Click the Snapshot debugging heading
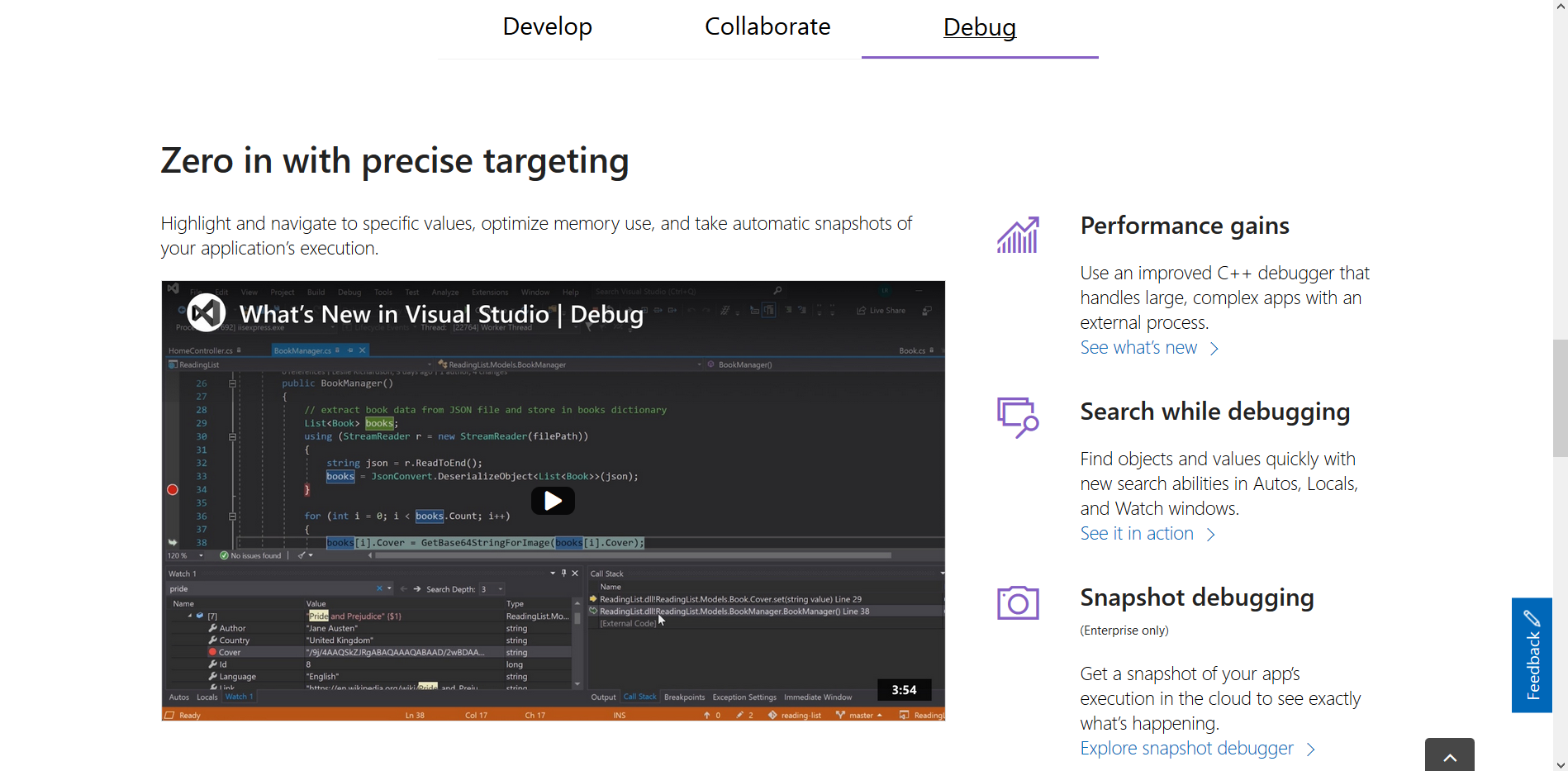 point(1197,597)
